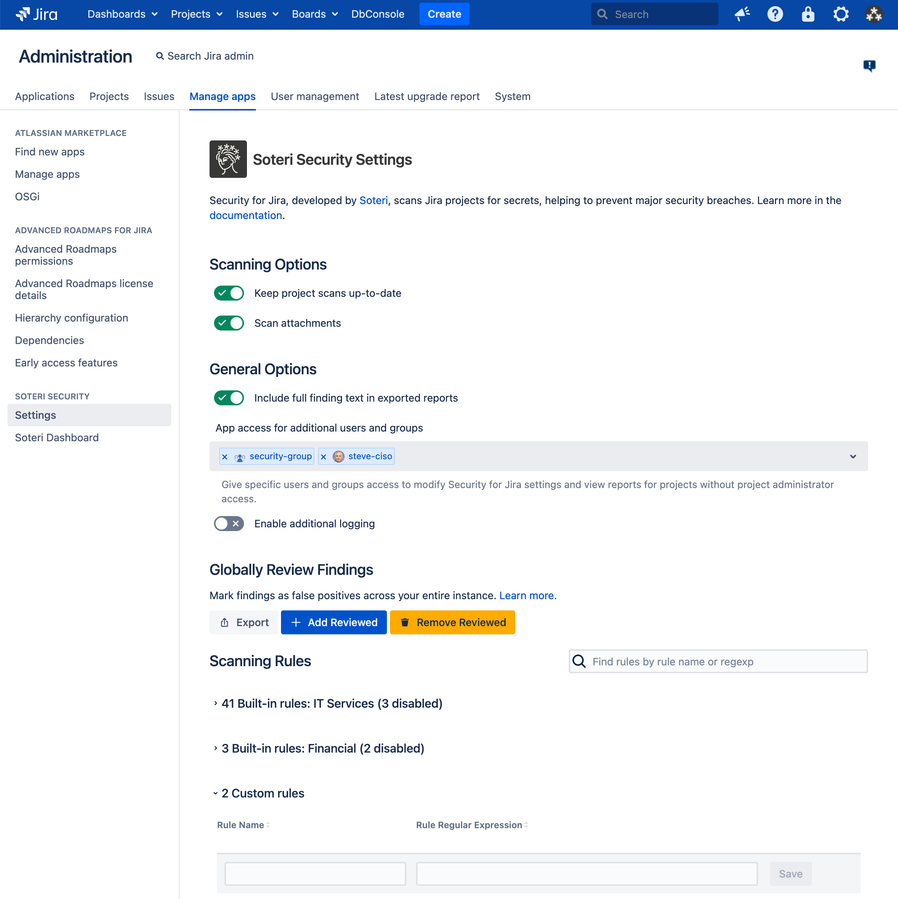
Task: Open Dependencies in the sidebar
Action: (49, 341)
